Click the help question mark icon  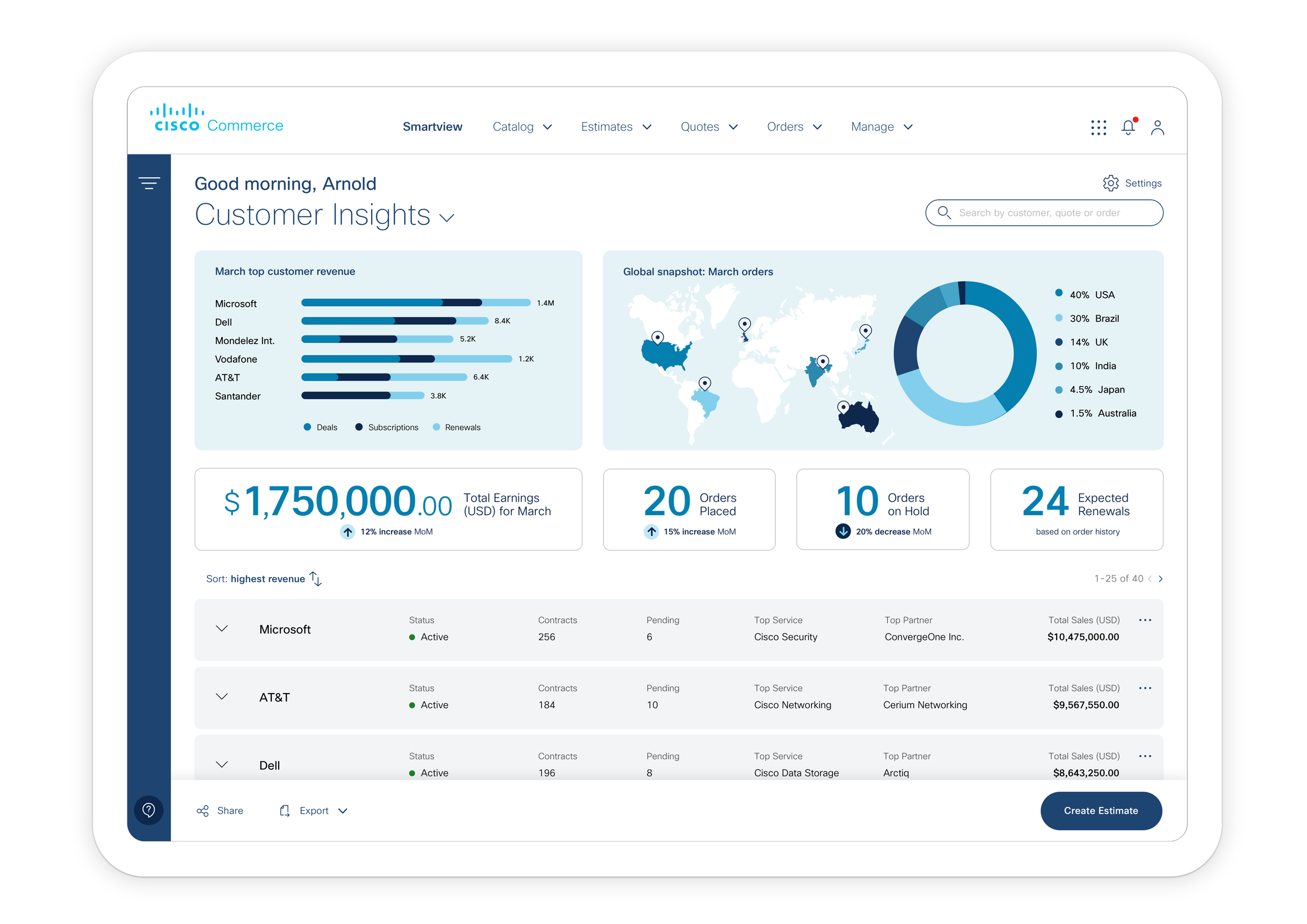[x=148, y=810]
